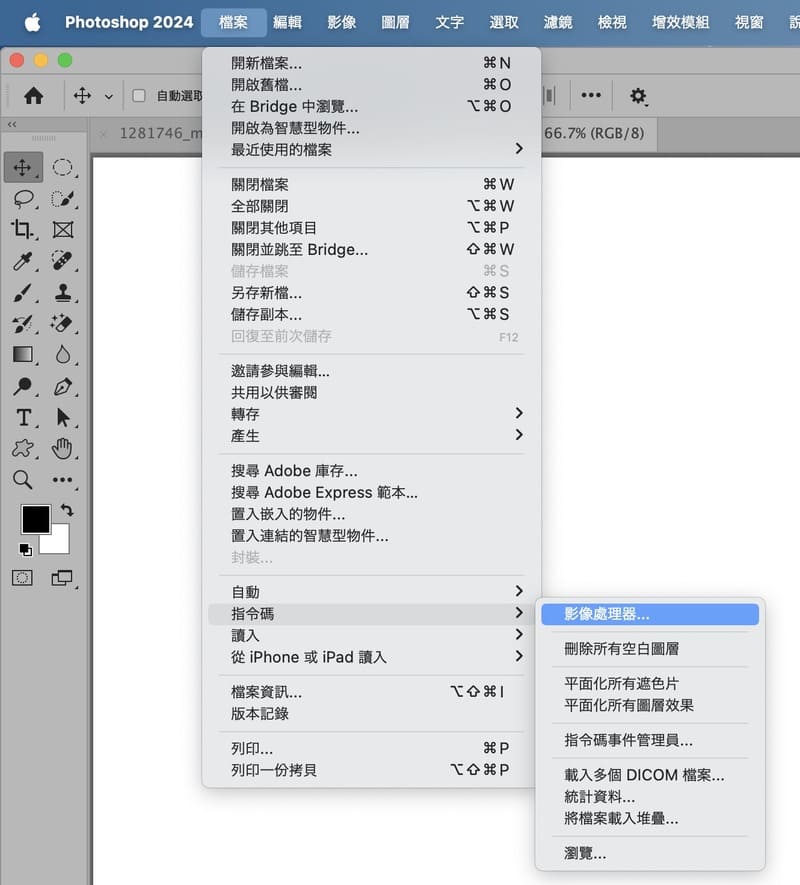Viewport: 800px width, 885px height.
Task: Open the Move tool preset dropdown chevron
Action: click(109, 97)
